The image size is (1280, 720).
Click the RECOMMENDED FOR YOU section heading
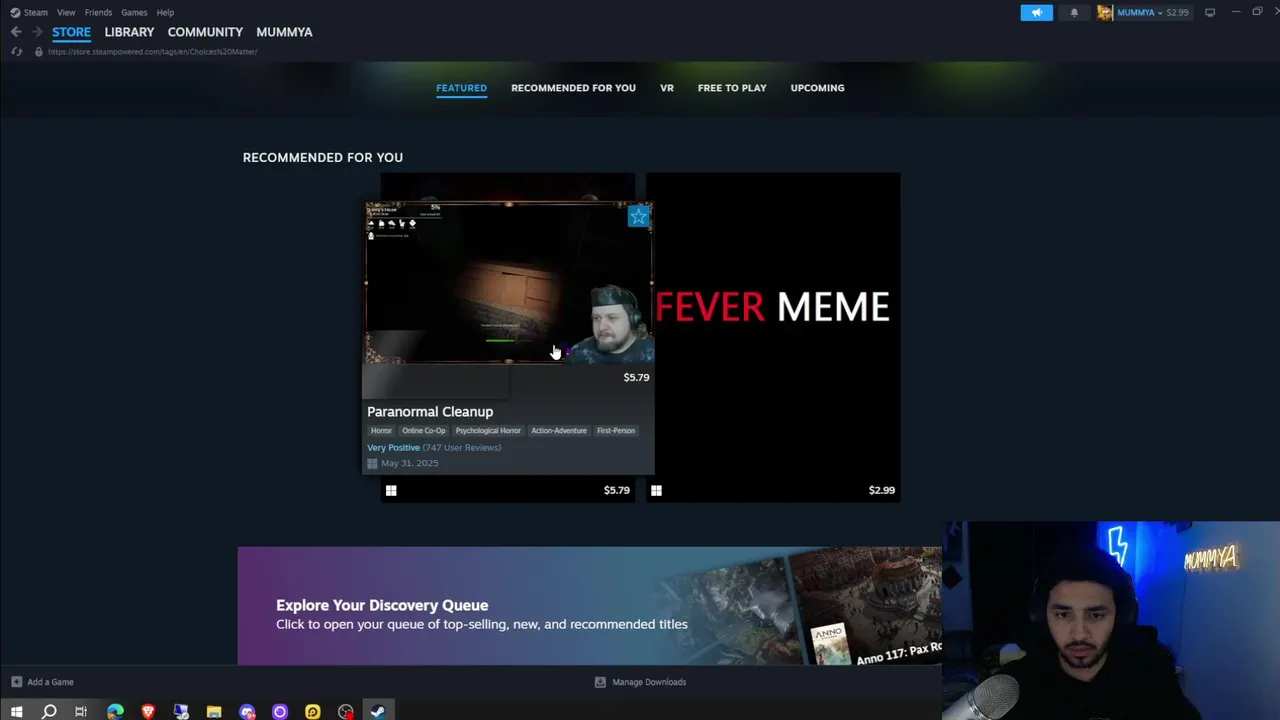pyautogui.click(x=323, y=157)
